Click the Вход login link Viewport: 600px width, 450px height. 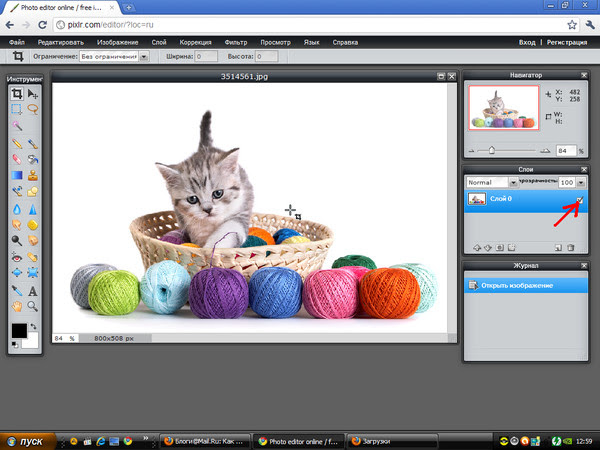527,42
